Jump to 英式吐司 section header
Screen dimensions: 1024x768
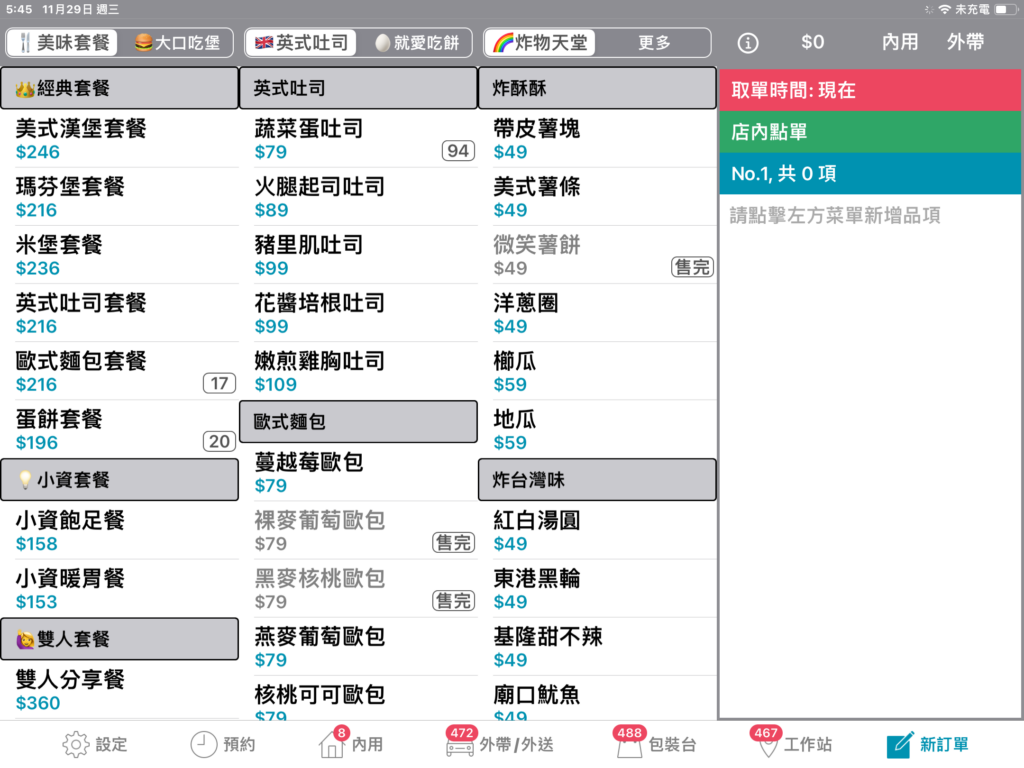pyautogui.click(x=359, y=88)
